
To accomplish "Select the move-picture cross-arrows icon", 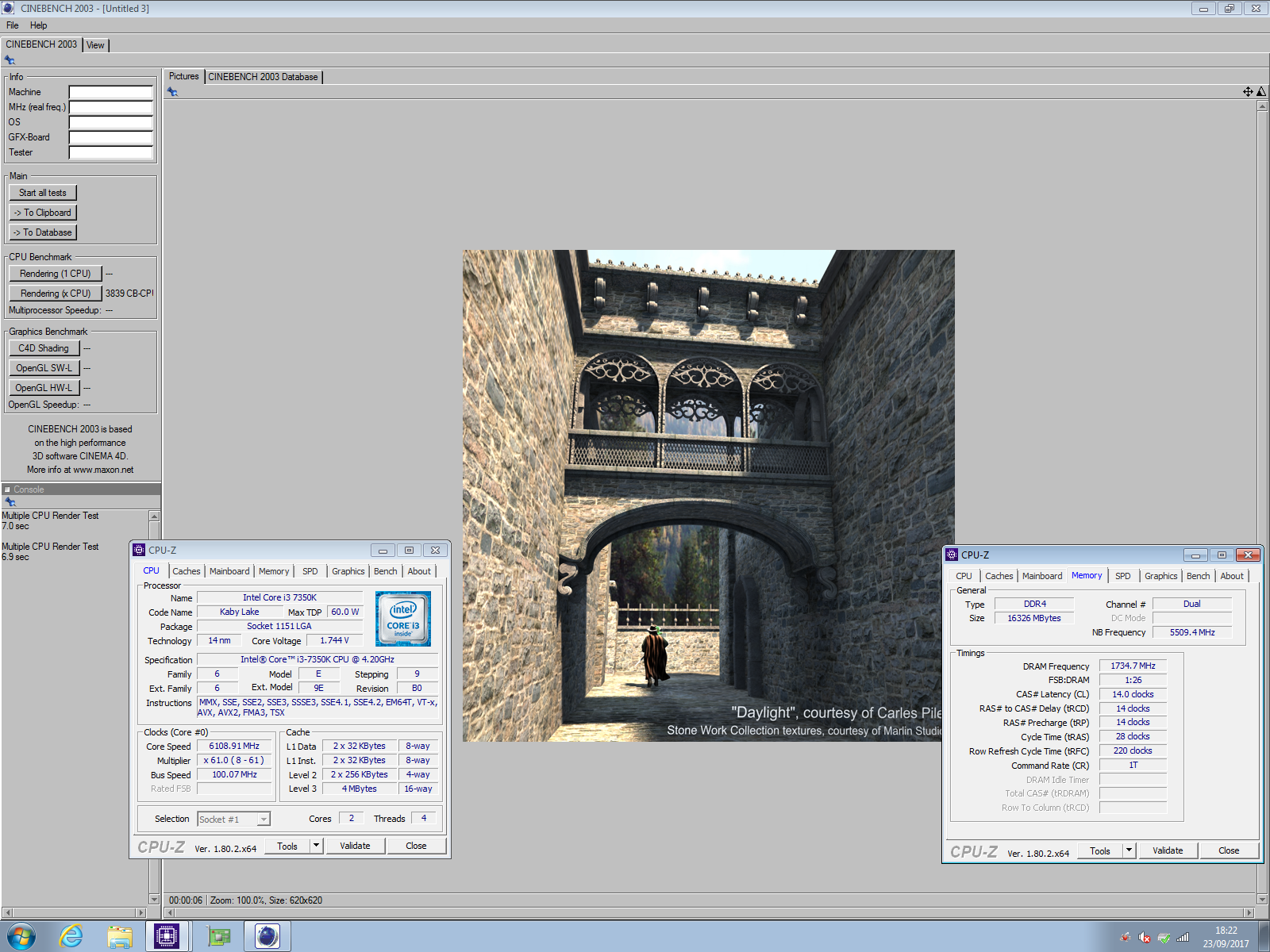I will pyautogui.click(x=1248, y=92).
